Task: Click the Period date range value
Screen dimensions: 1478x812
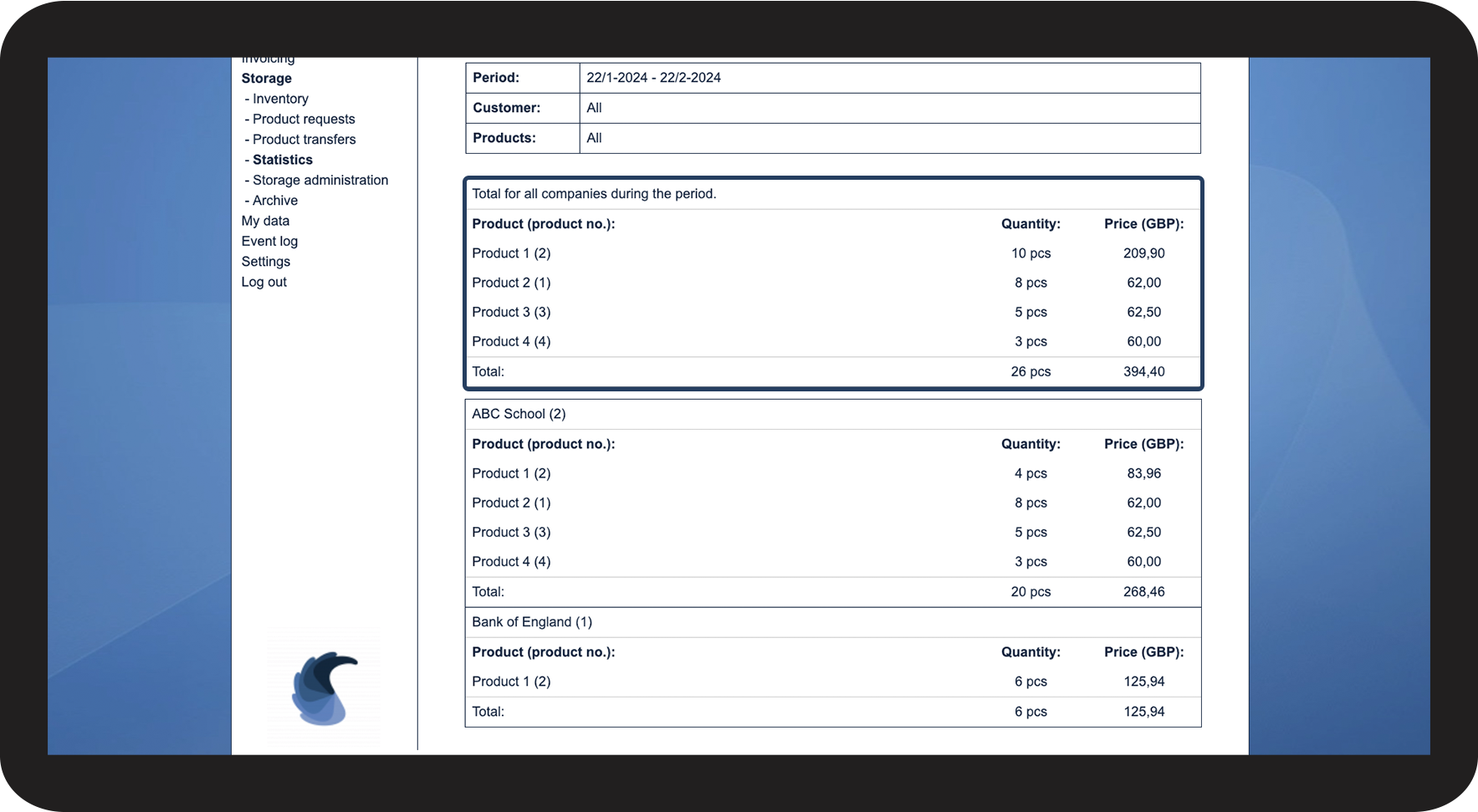Action: coord(653,78)
